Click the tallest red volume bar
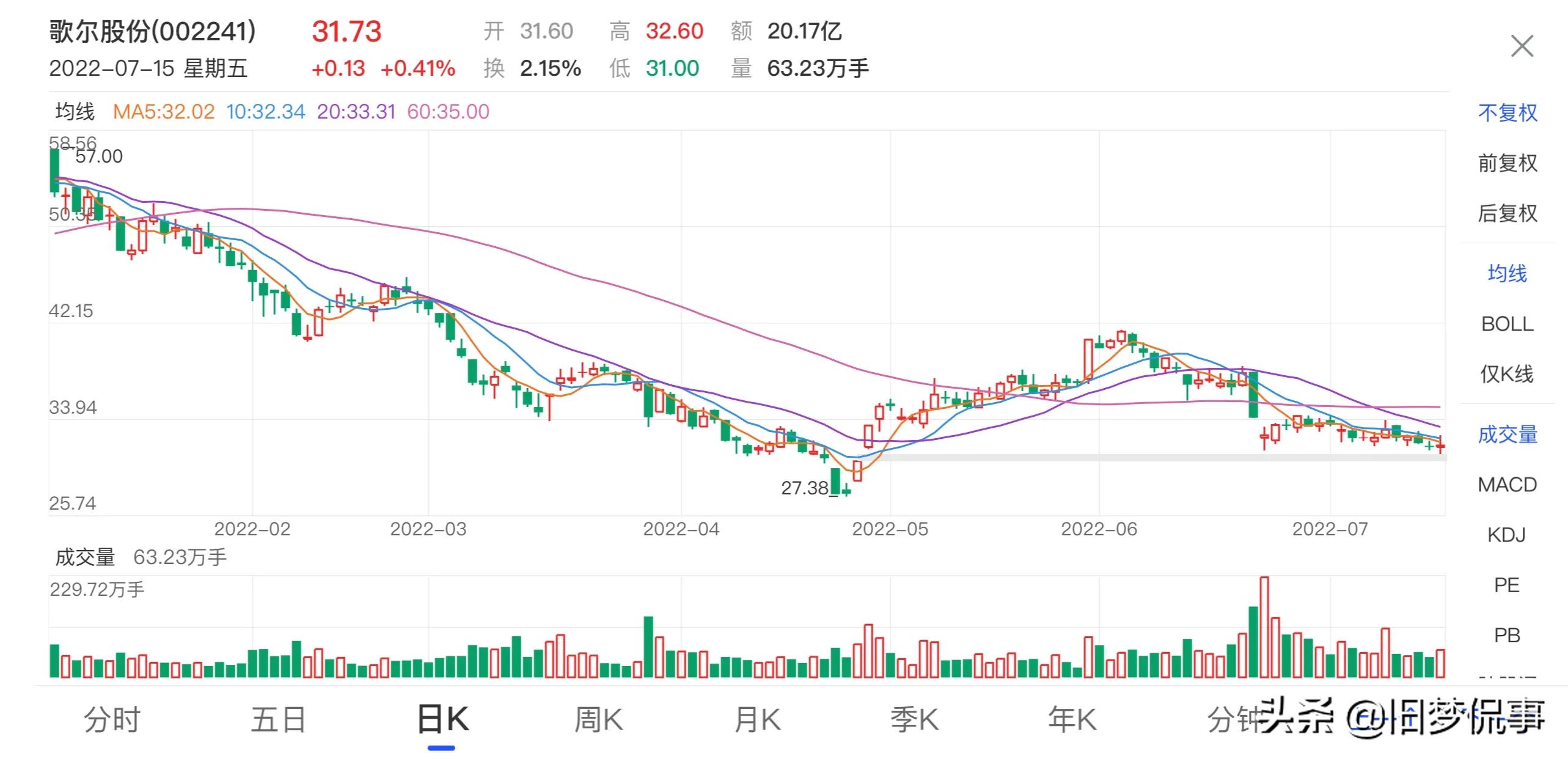 [x=1264, y=627]
